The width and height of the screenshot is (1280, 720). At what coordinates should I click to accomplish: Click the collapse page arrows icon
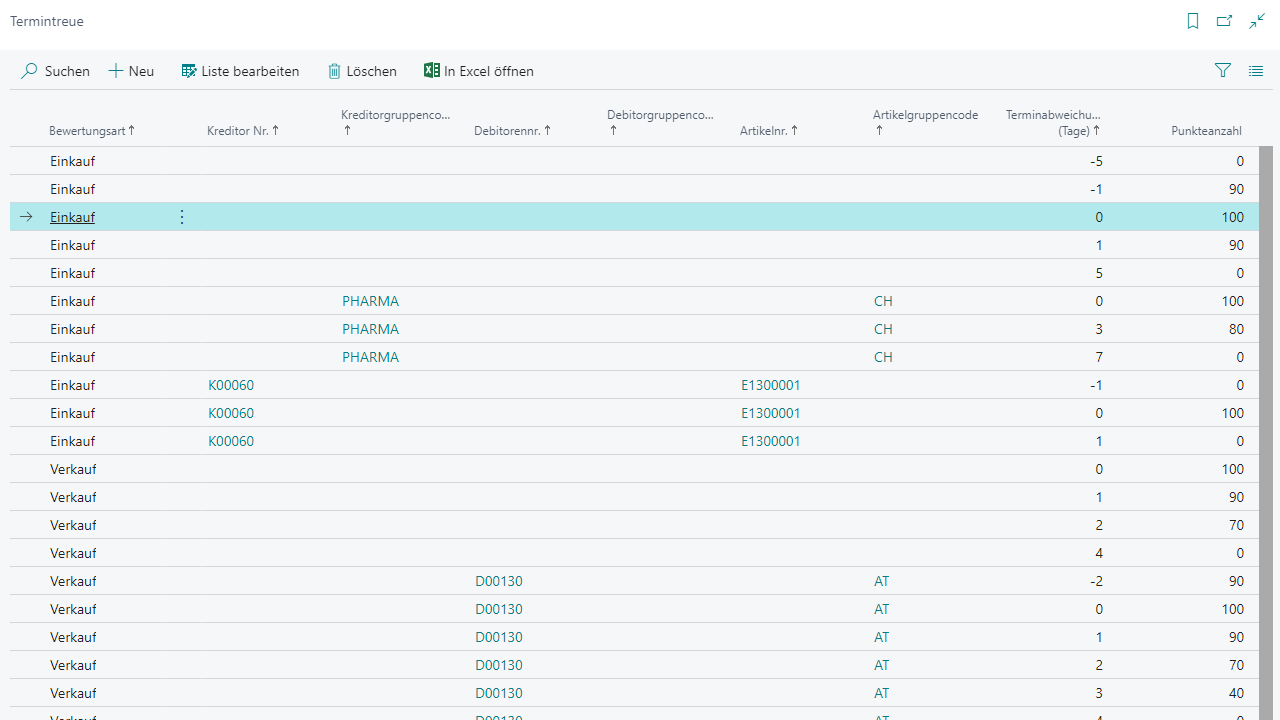tap(1257, 21)
